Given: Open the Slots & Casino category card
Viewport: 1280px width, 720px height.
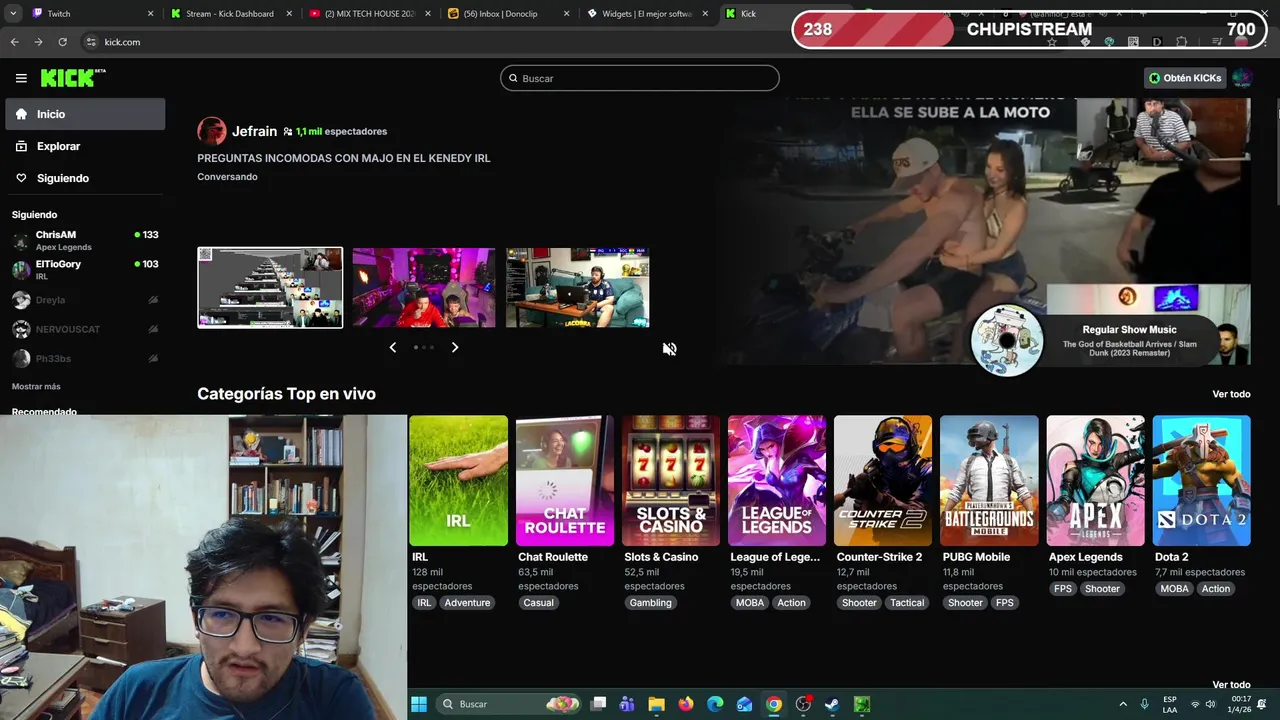Looking at the screenshot, I should click(x=671, y=481).
